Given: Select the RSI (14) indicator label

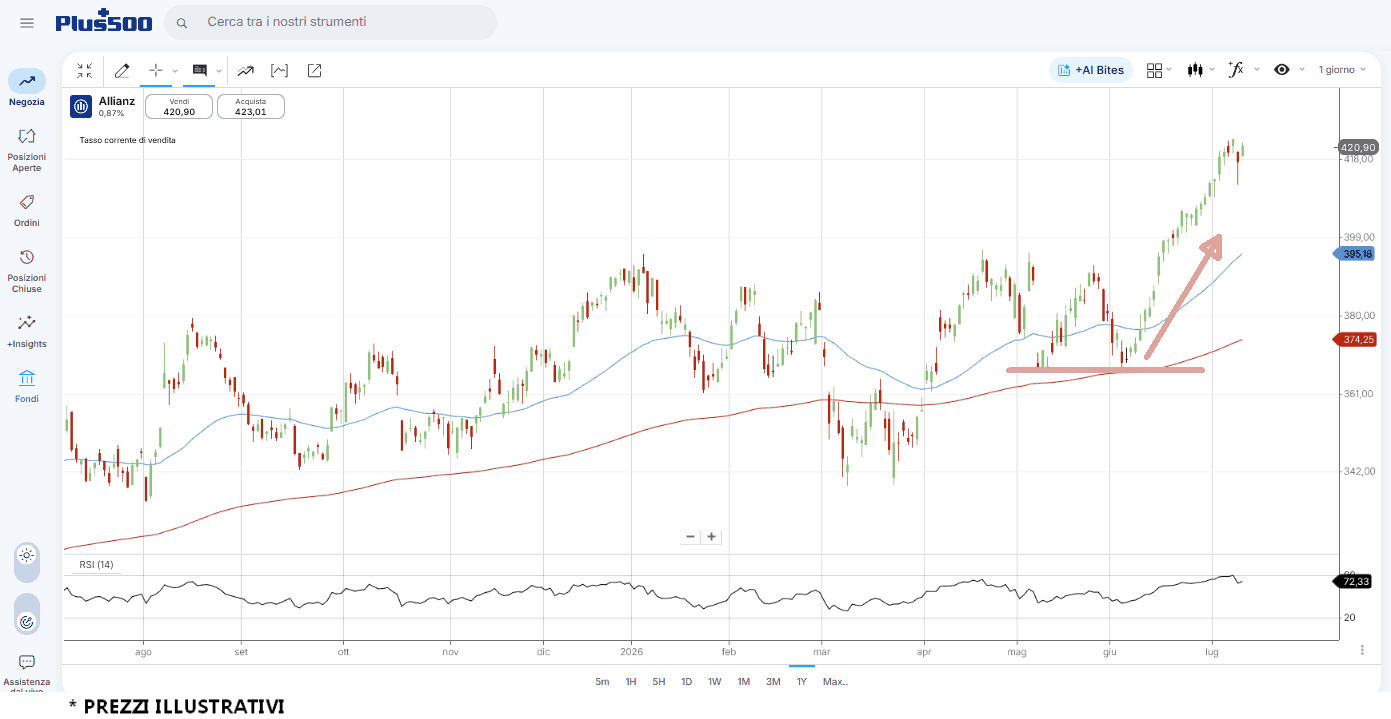Looking at the screenshot, I should click(97, 565).
